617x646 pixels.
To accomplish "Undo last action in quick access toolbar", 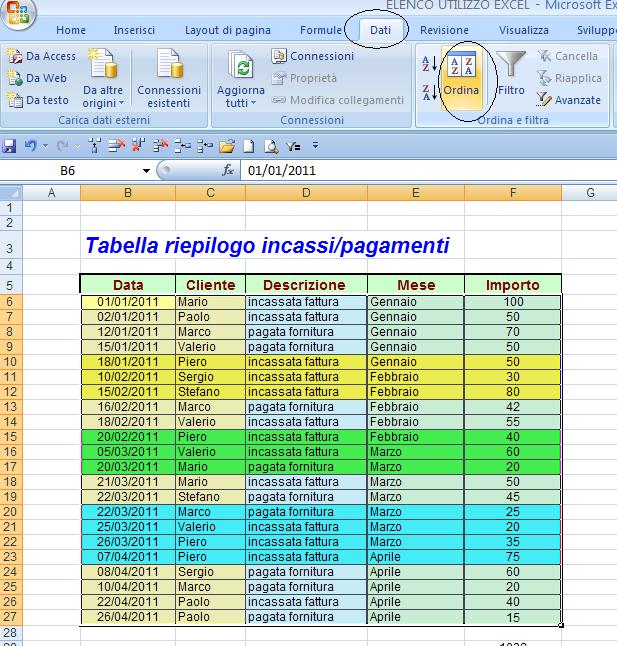I will click(31, 146).
